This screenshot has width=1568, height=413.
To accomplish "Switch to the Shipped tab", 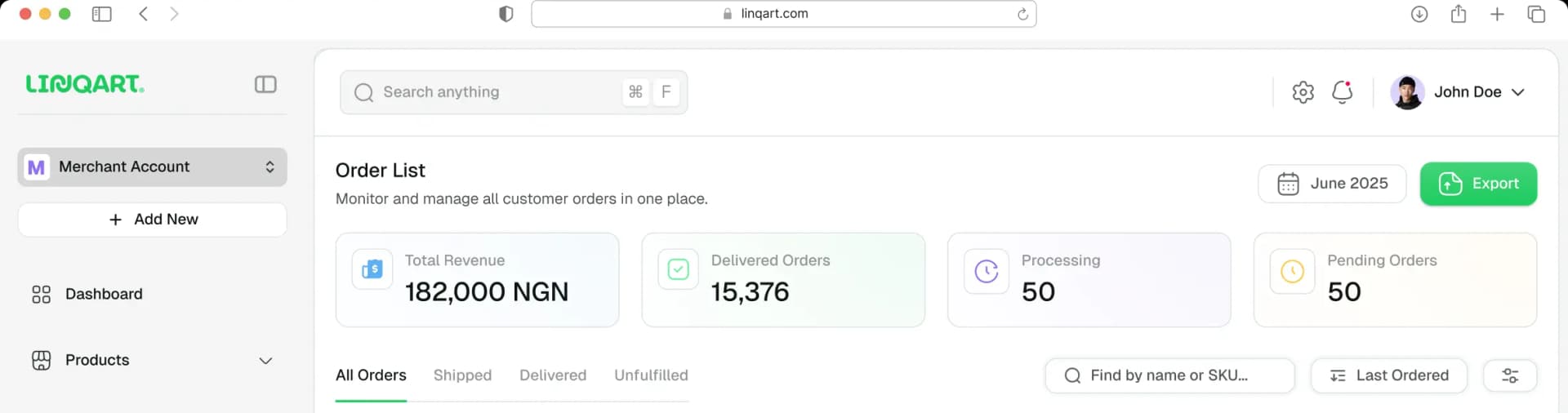I will pos(462,375).
